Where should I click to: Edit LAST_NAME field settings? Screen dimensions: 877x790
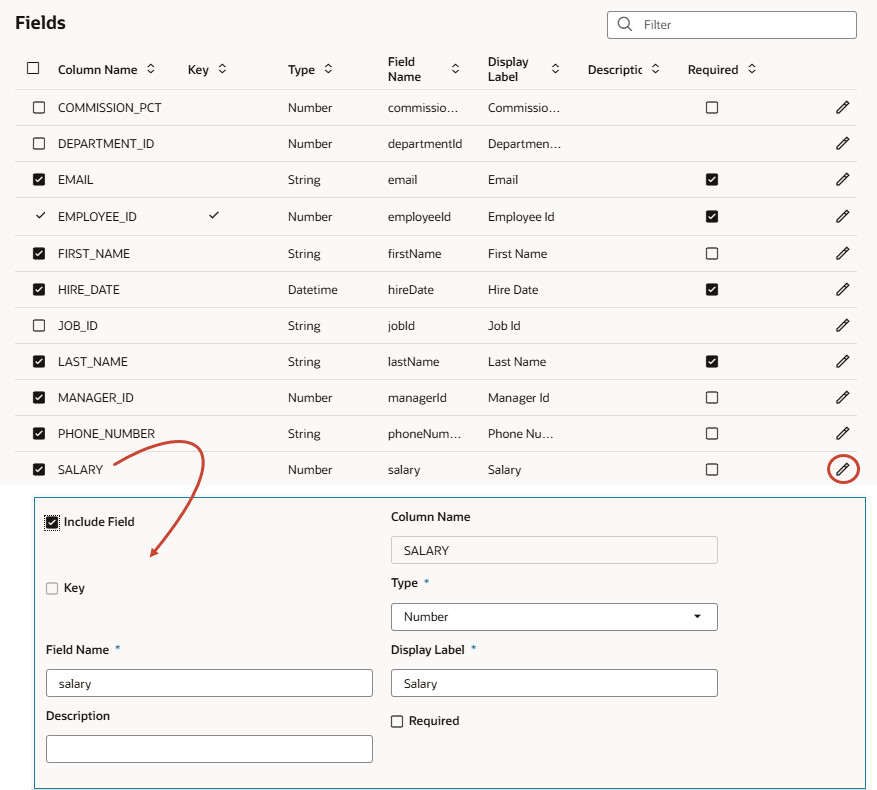click(x=842, y=361)
